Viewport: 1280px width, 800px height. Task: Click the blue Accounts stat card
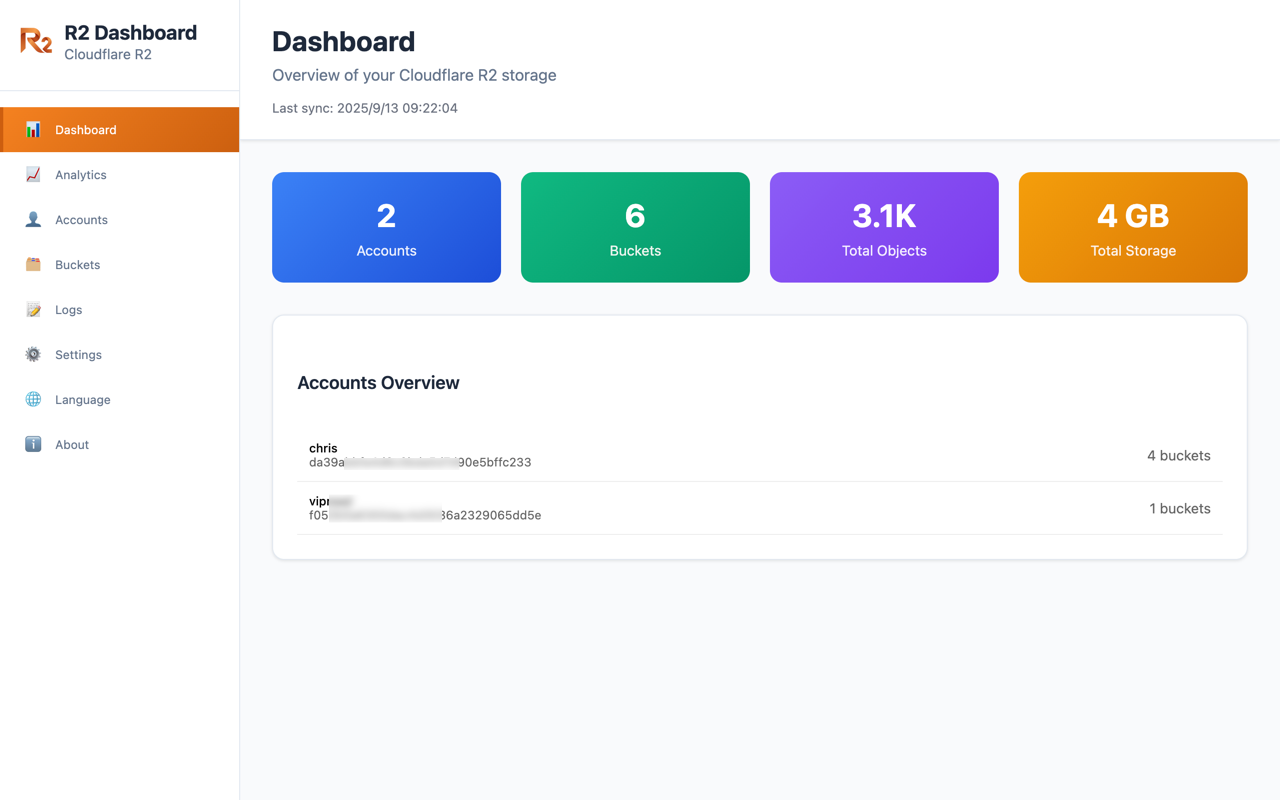[386, 227]
